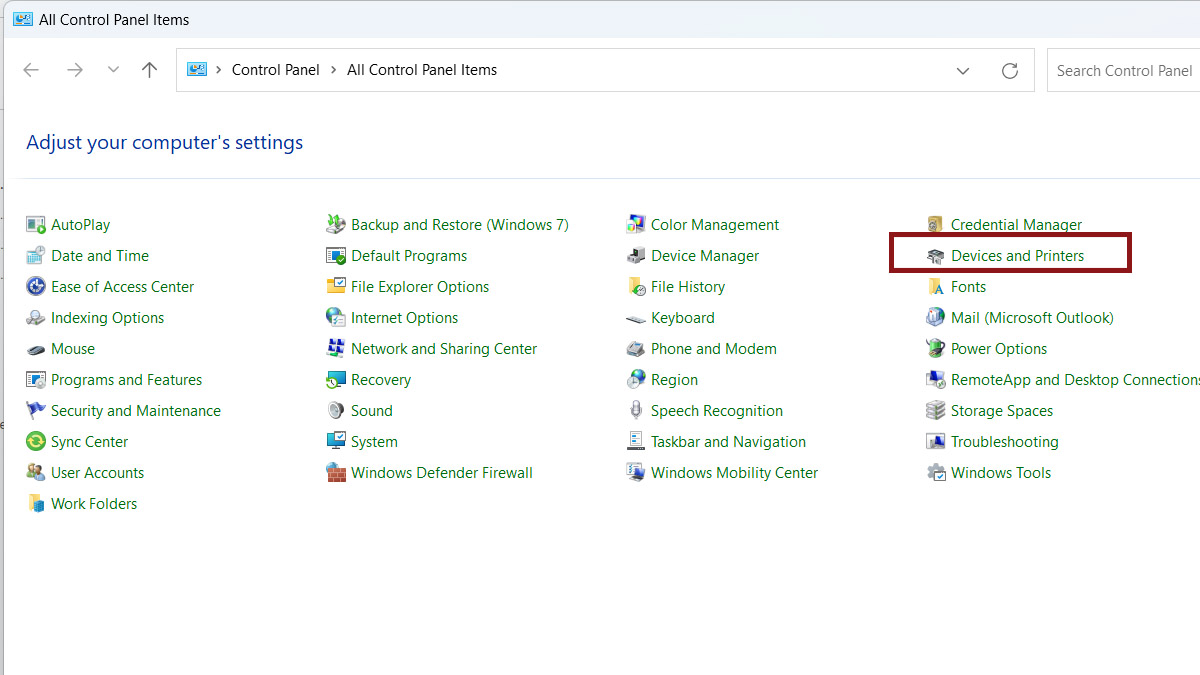Click the RemoteApp and Desktop Connections icon

point(936,380)
